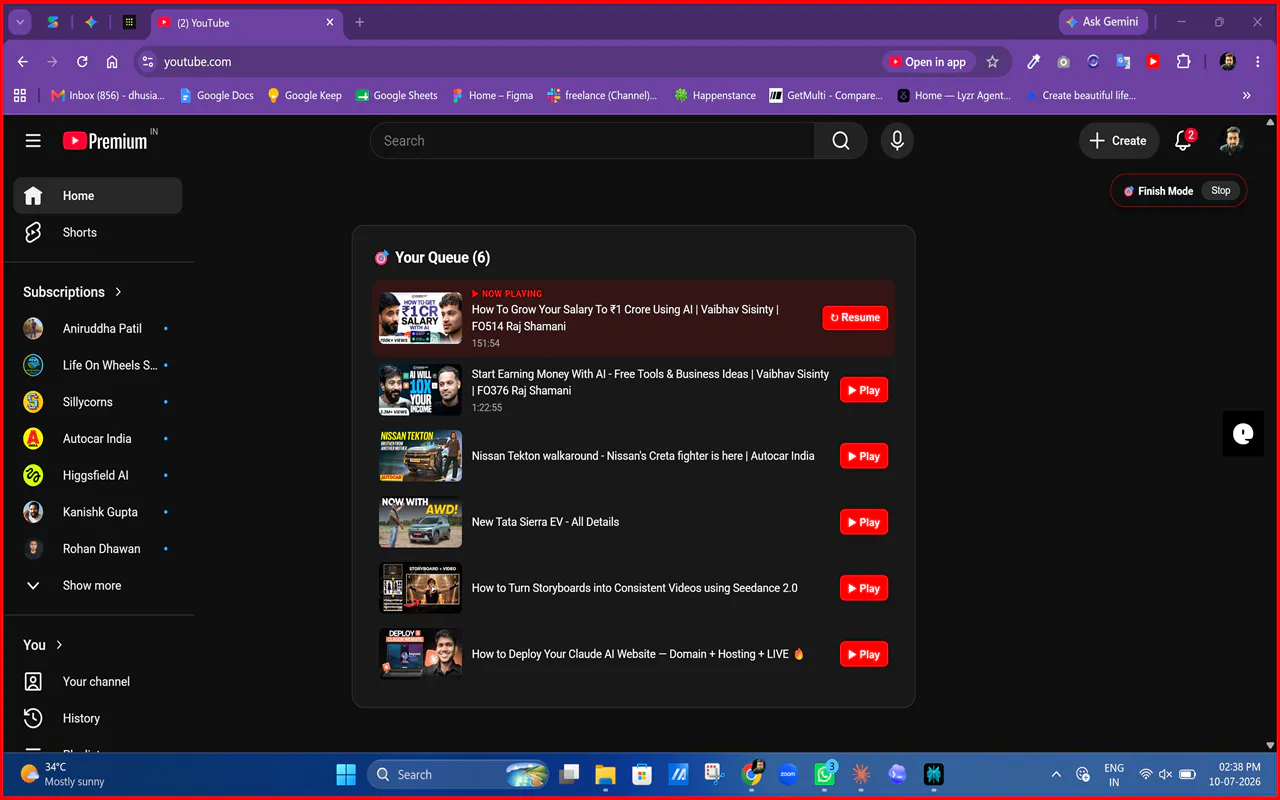Show more bookmarks with the double chevron
Screen dimensions: 1280x800
[x=1247, y=96]
